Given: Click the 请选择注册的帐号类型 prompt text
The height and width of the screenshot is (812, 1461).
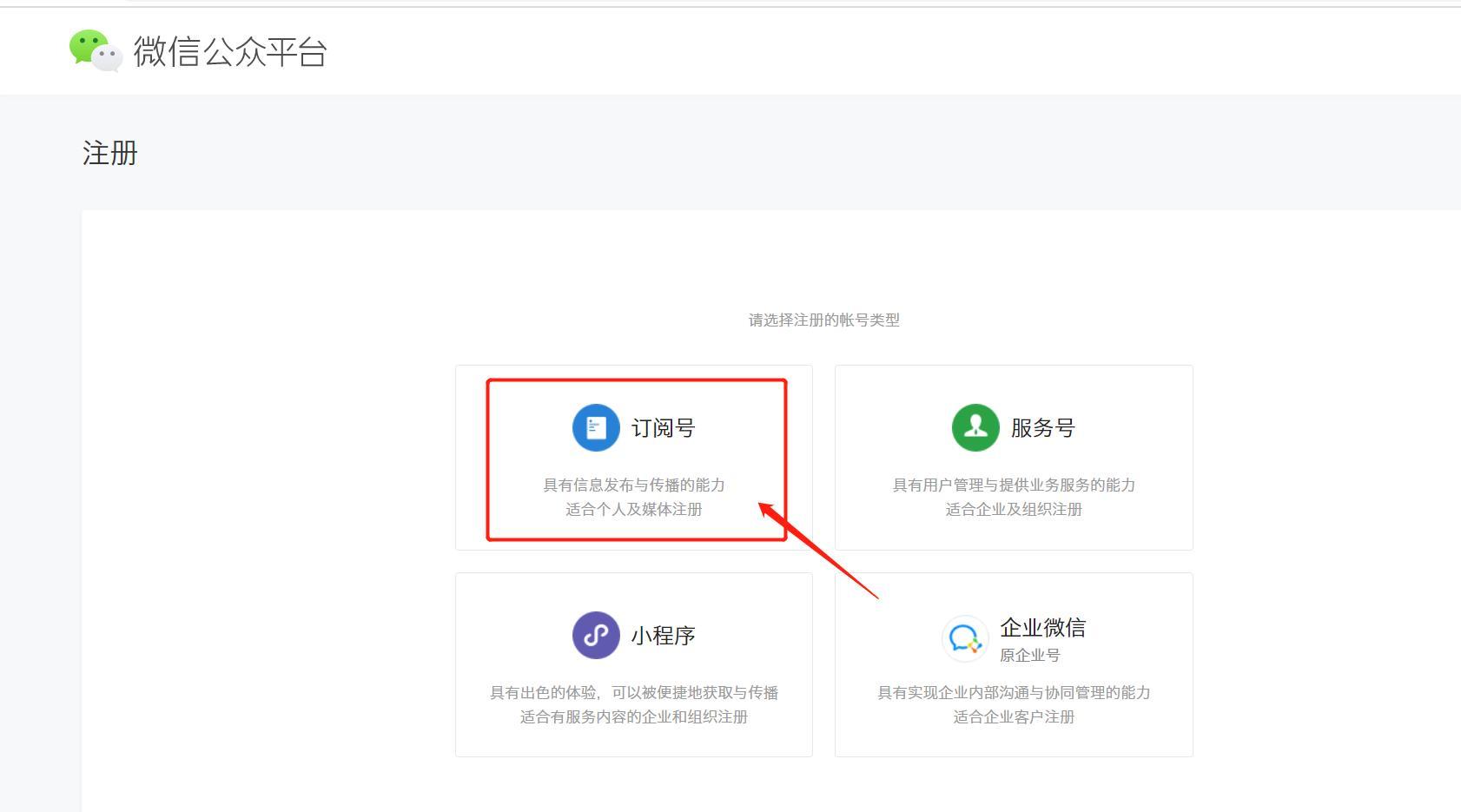Looking at the screenshot, I should (x=824, y=320).
